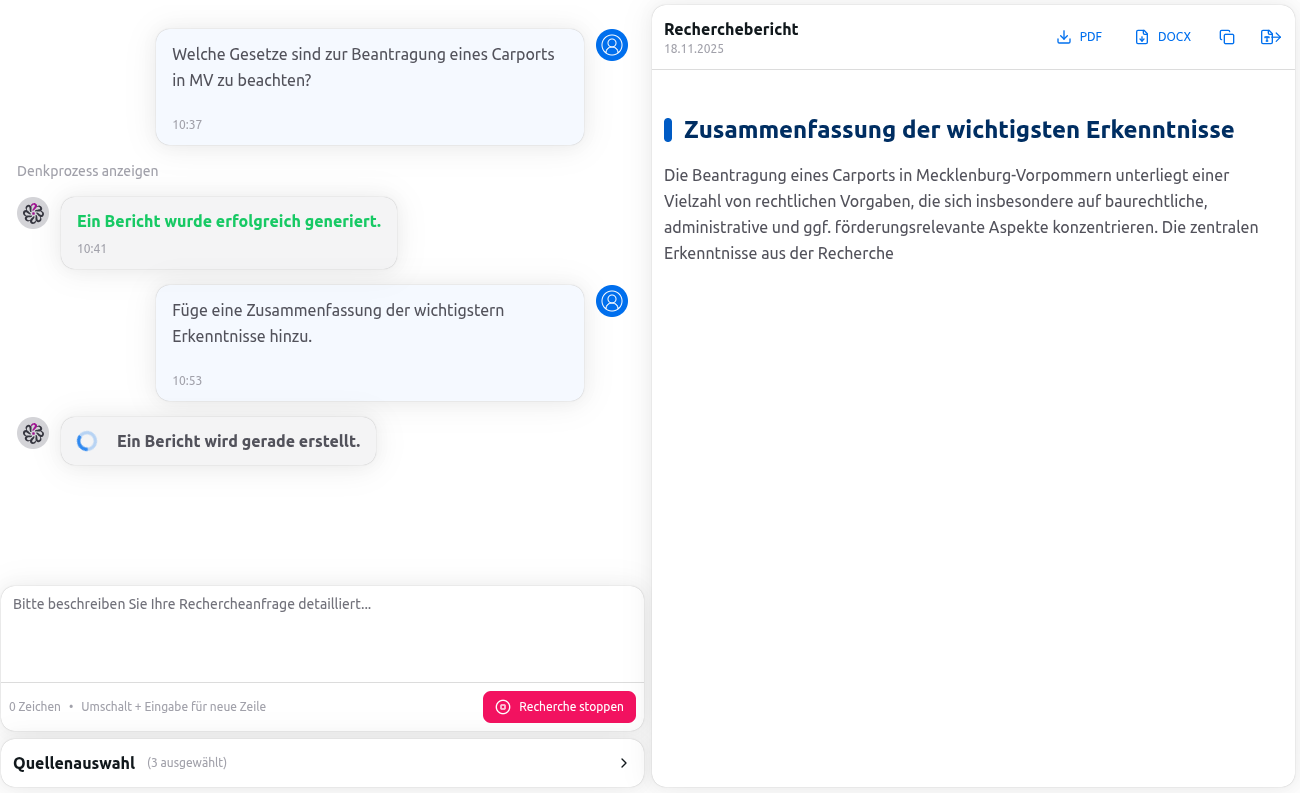
Task: Click the report summary paragraph text
Action: click(960, 214)
